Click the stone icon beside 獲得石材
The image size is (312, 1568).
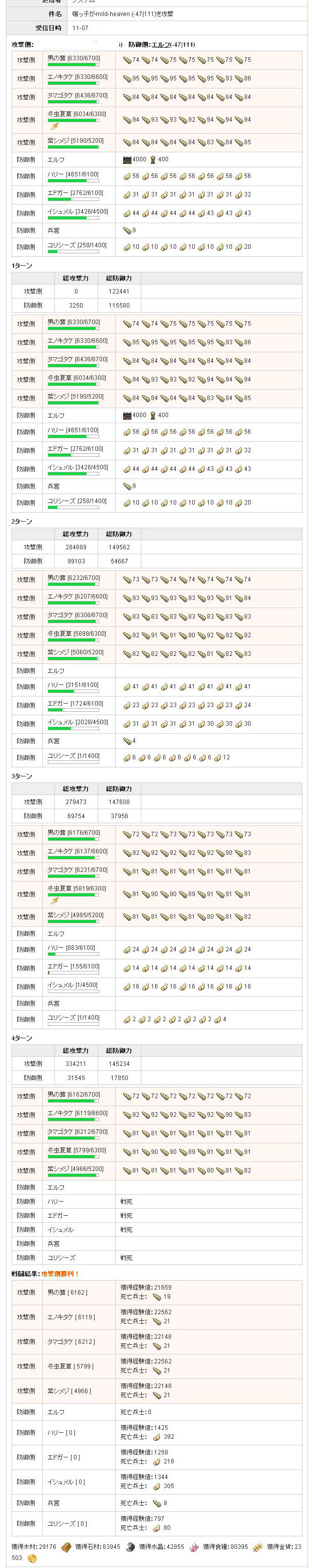[130, 1546]
